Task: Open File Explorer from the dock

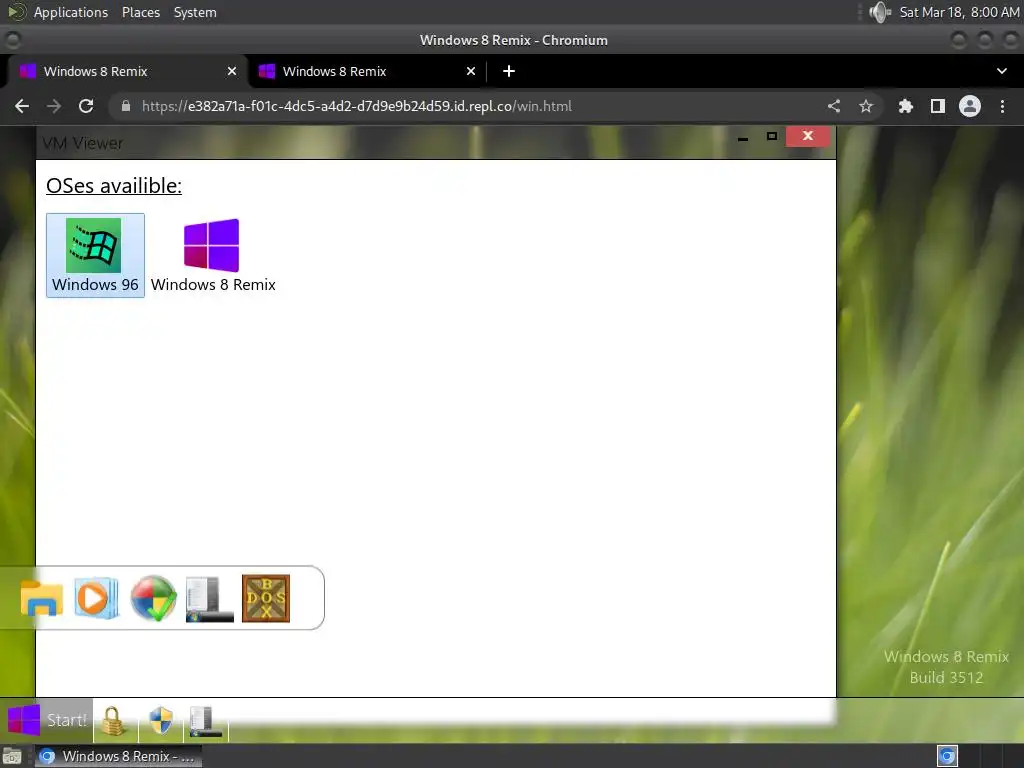Action: pos(42,598)
